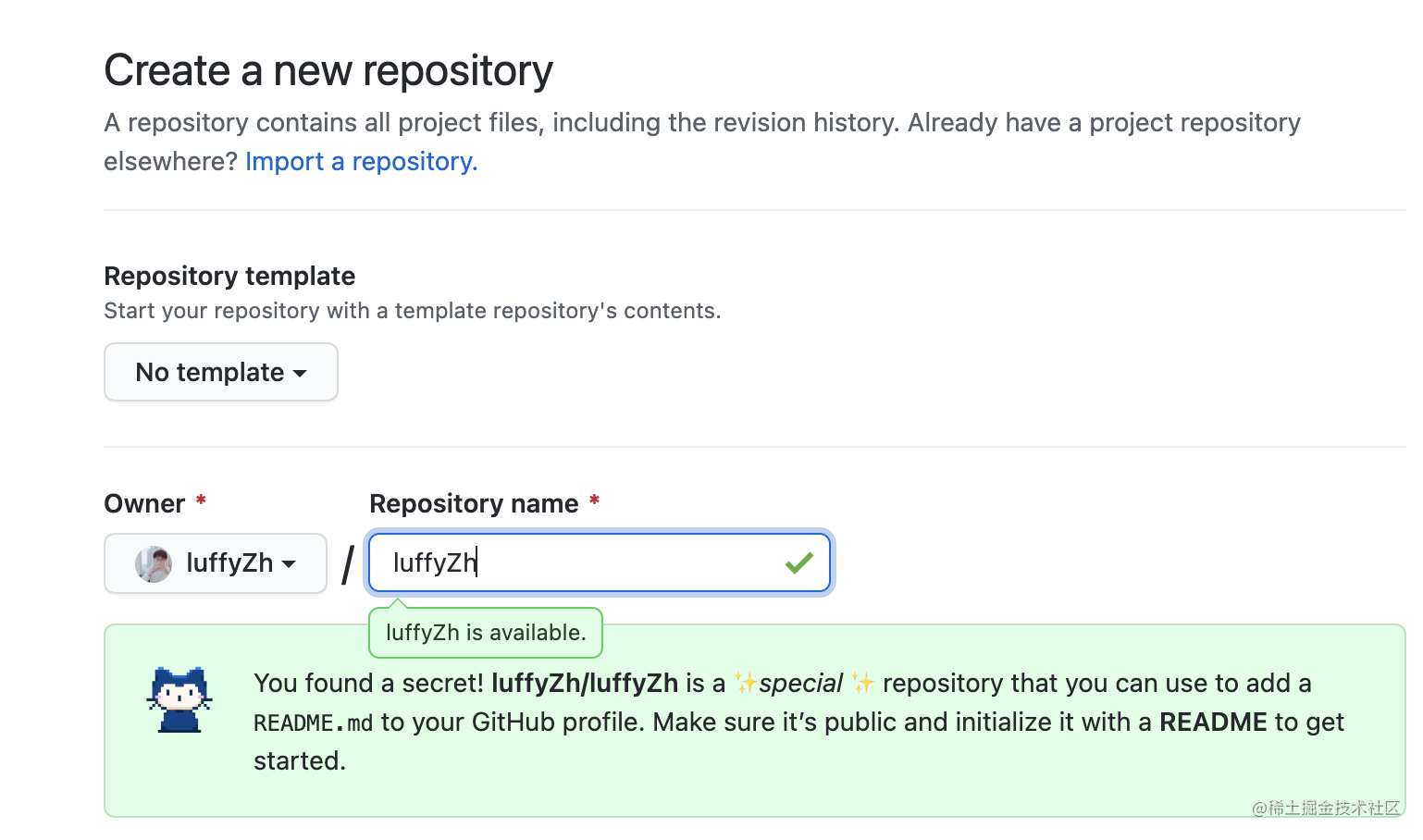Click the 'Owner' field label

[x=144, y=503]
